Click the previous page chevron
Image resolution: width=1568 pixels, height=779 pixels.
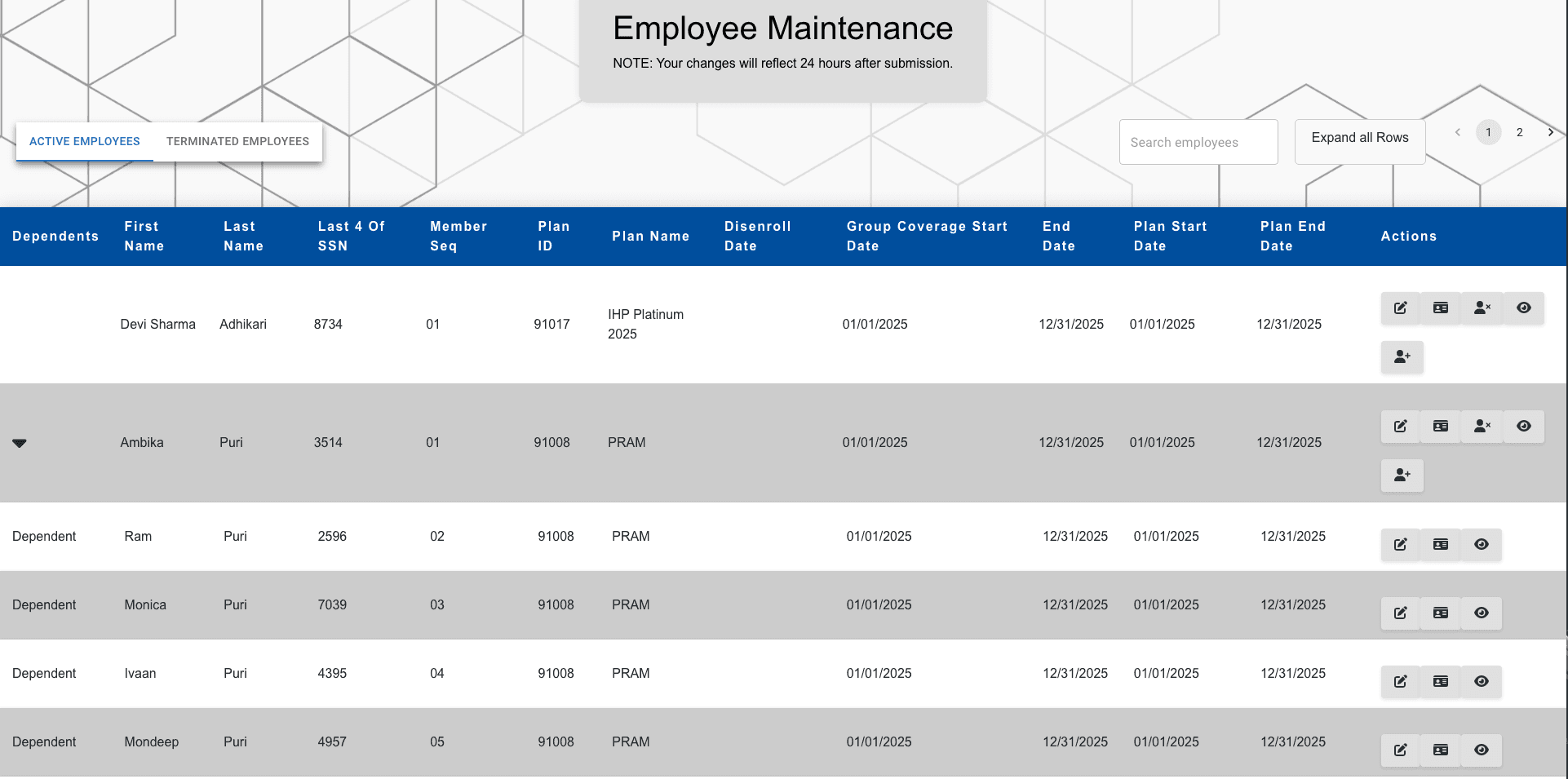point(1457,131)
